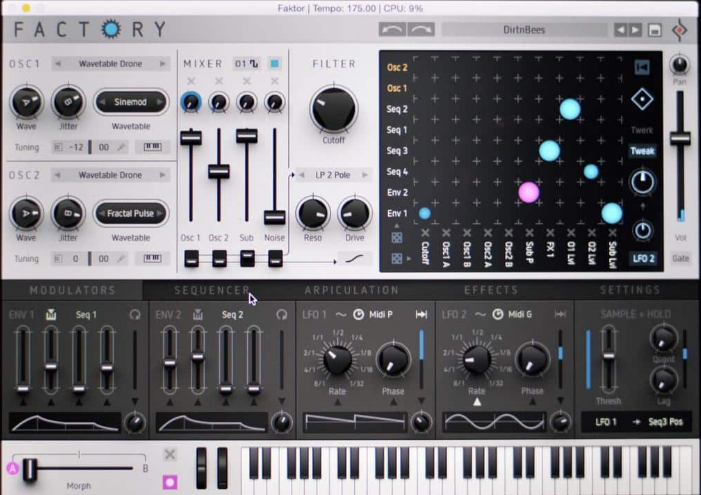Screen dimensions: 701x495
Task: Click the Tweak button
Action: point(642,151)
